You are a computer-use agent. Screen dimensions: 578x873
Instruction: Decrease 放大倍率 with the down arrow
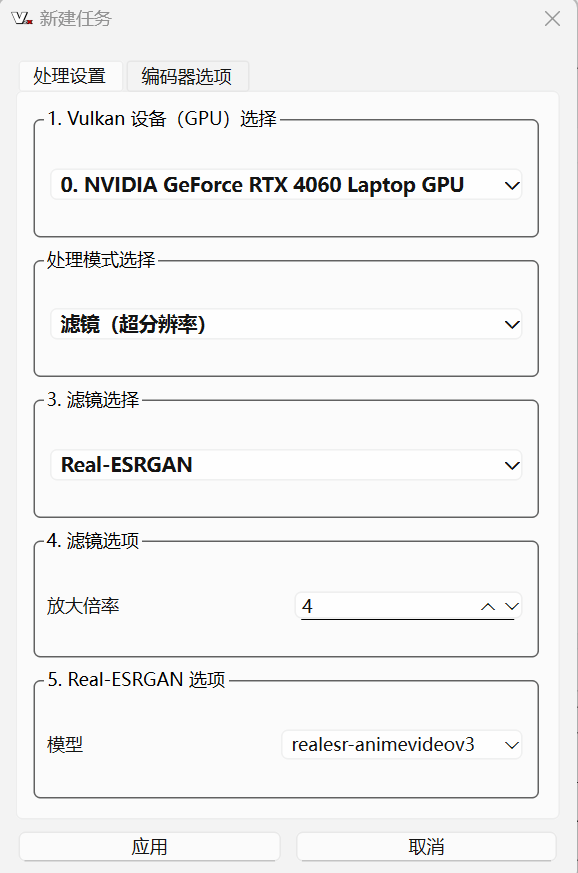(x=512, y=606)
